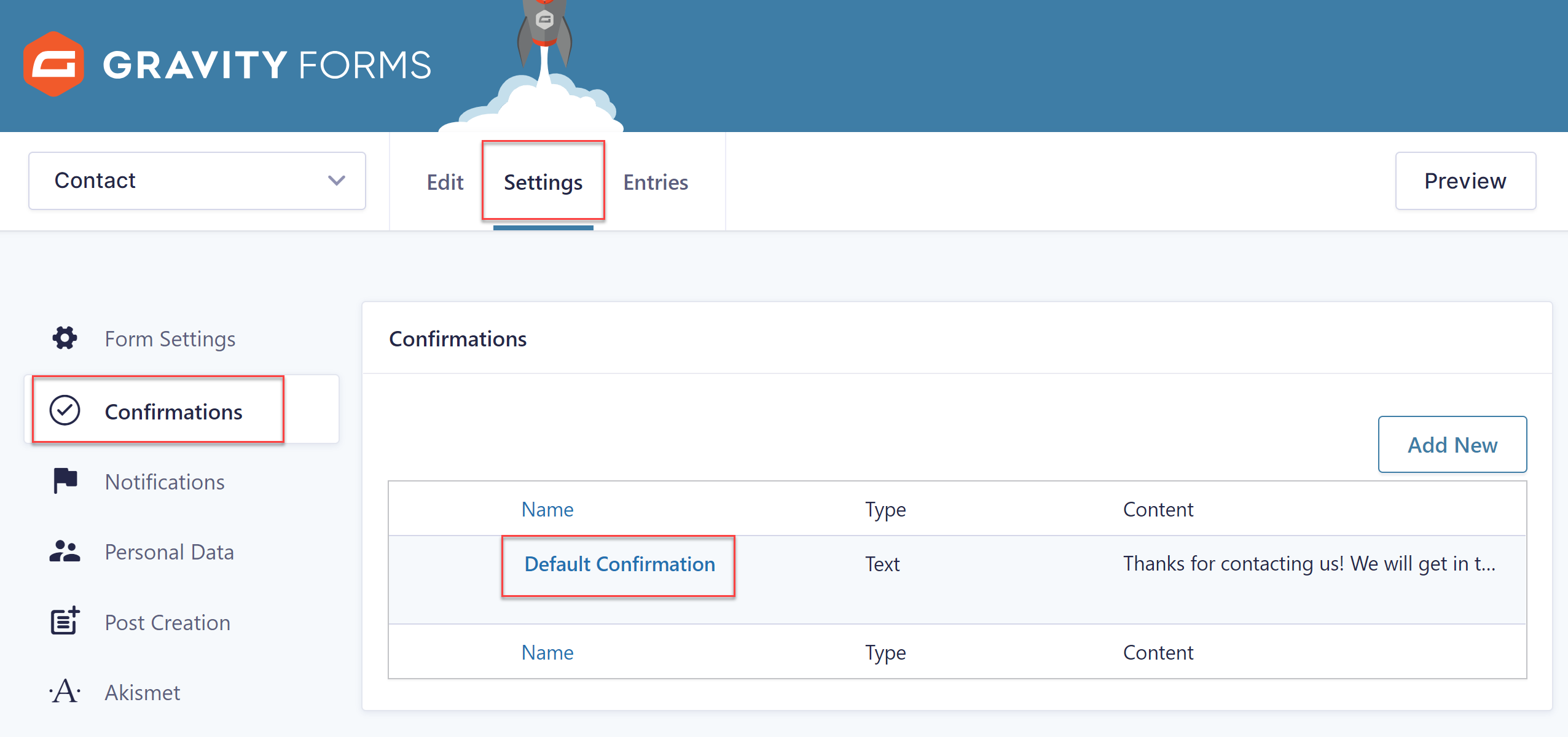This screenshot has width=1568, height=737.
Task: Switch to the Edit tab
Action: pos(445,182)
